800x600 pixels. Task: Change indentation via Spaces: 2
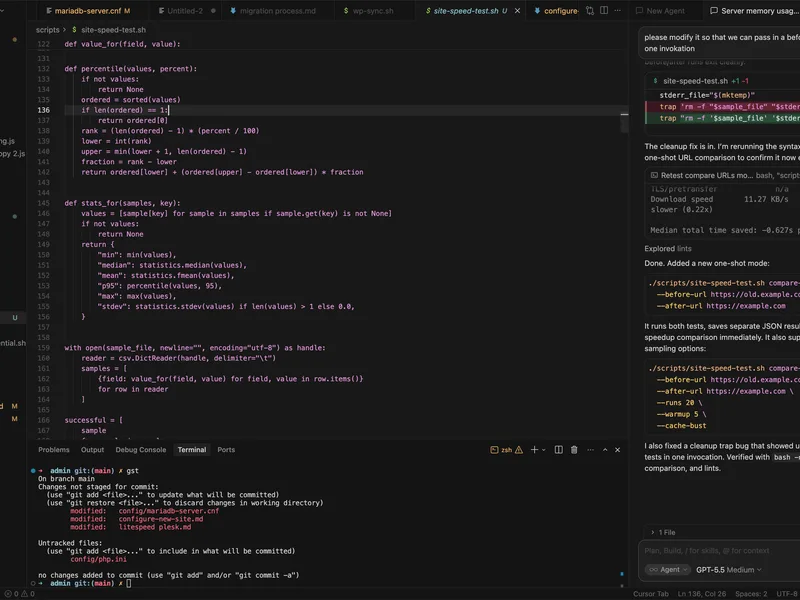(751, 594)
